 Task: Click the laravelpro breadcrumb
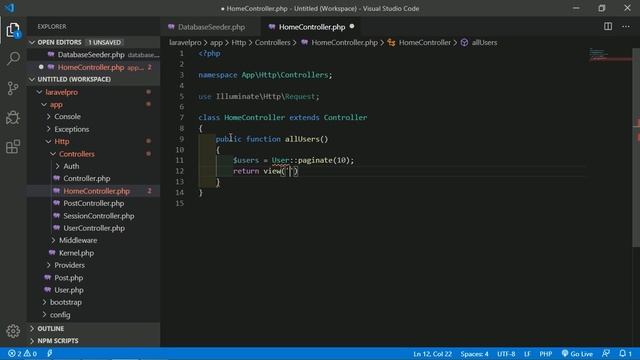pyautogui.click(x=185, y=42)
